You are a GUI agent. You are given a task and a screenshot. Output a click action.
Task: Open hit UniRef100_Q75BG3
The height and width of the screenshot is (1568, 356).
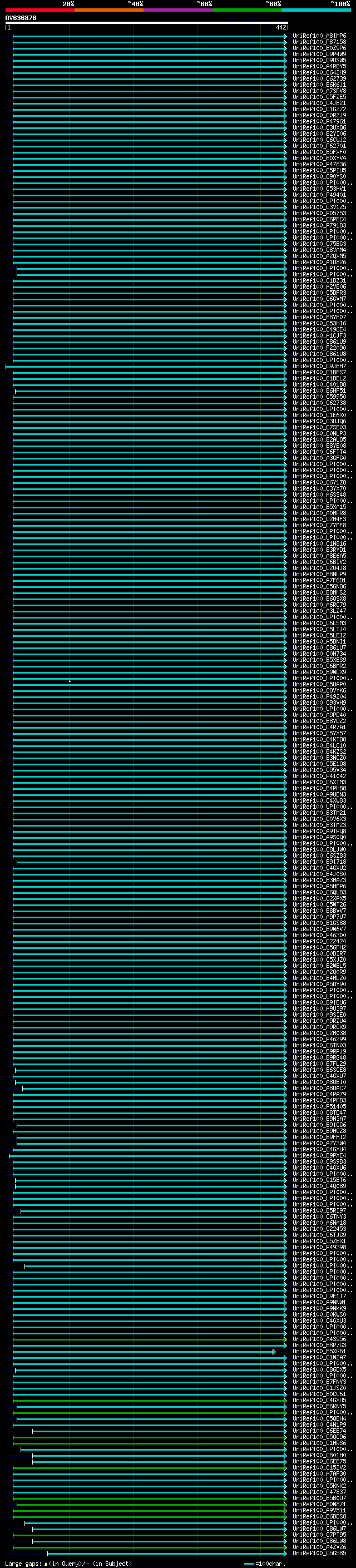coord(319,244)
